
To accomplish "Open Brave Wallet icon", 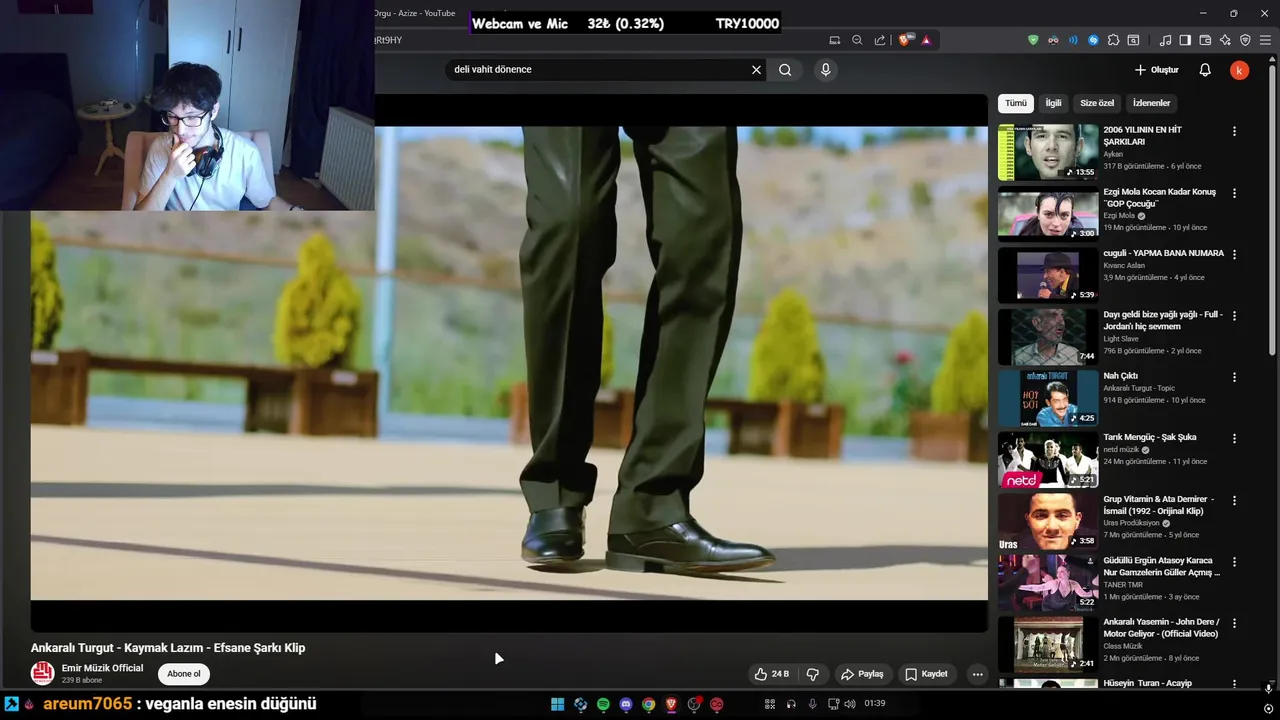I will 1205,40.
